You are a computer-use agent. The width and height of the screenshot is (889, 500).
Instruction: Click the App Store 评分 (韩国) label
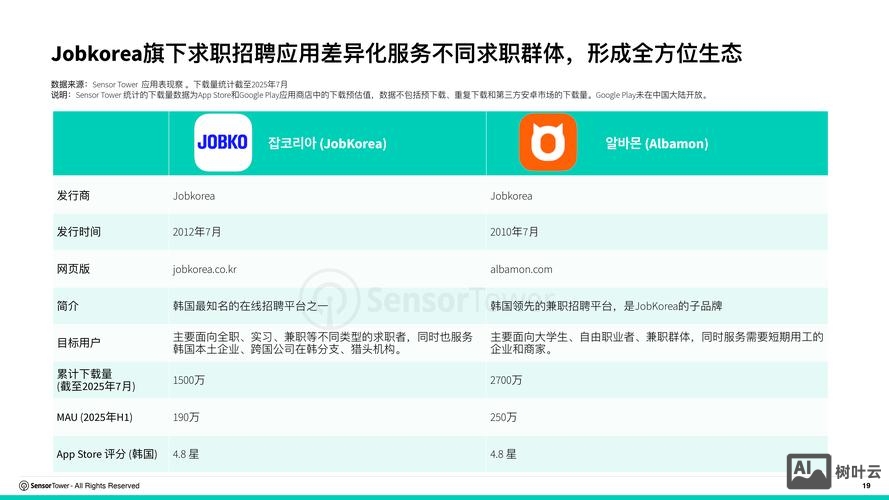pyautogui.click(x=107, y=454)
